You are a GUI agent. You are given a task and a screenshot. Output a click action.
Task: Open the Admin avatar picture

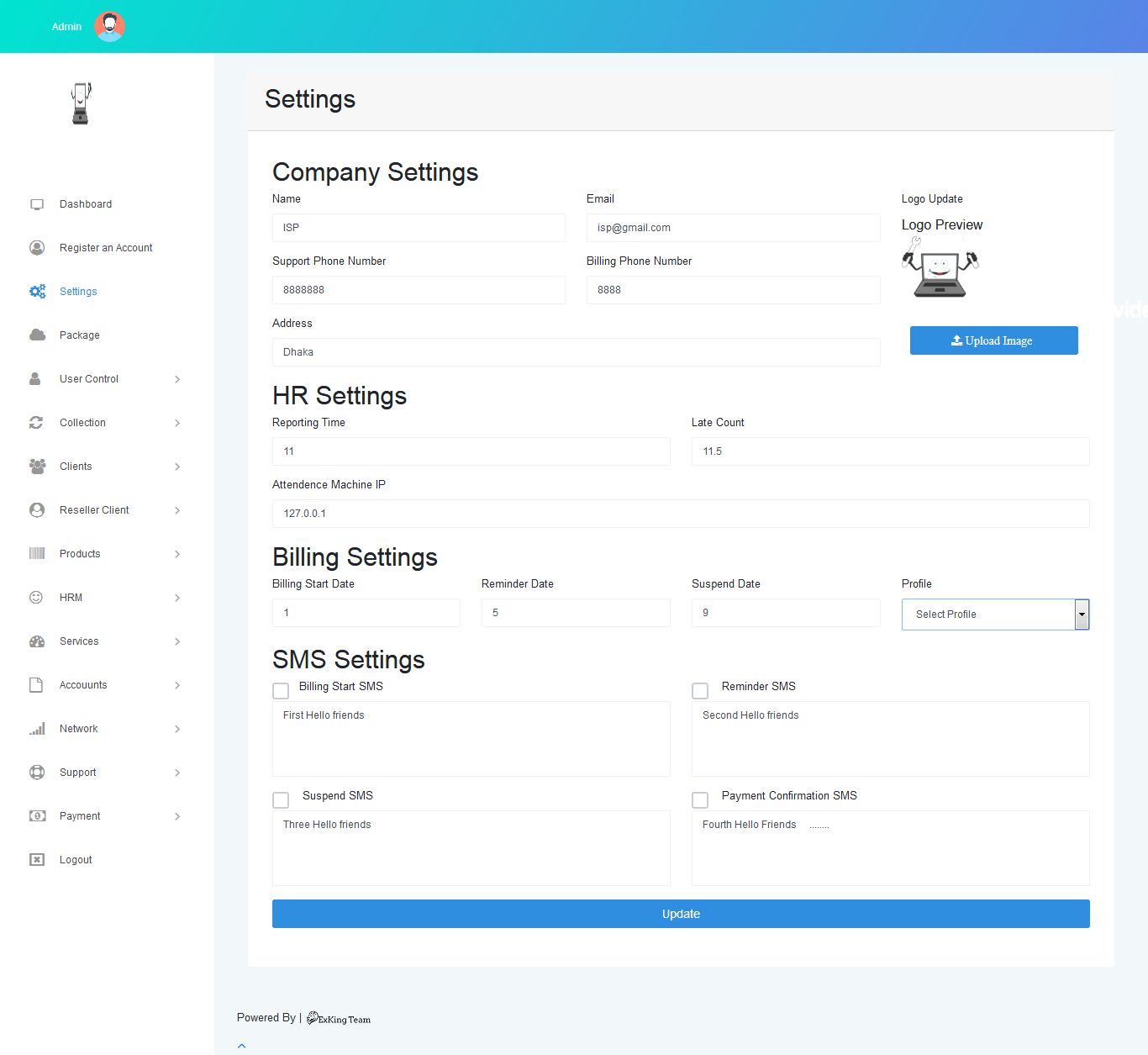pyautogui.click(x=110, y=27)
